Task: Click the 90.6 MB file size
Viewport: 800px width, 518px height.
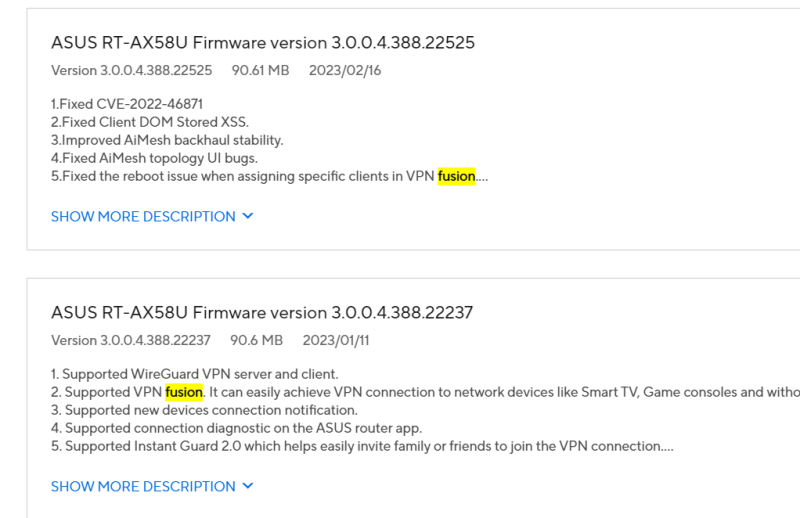Action: [257, 341]
